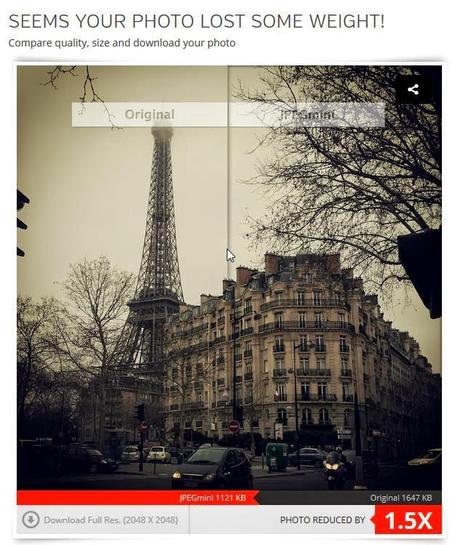Image resolution: width=460 pixels, height=545 pixels.
Task: Click the red 1.5X reduction badge
Action: click(408, 520)
